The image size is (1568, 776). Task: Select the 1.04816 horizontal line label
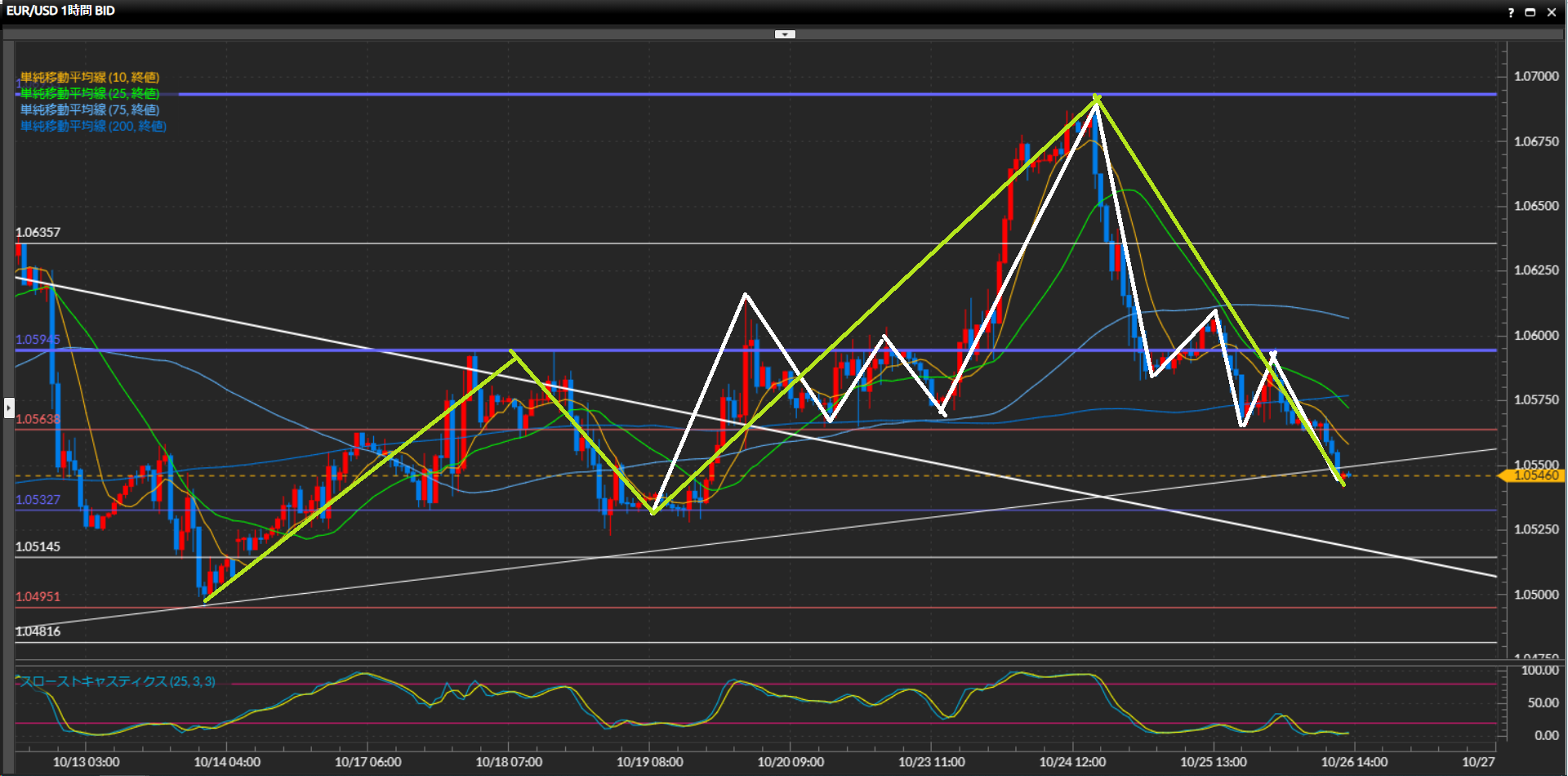click(x=38, y=631)
